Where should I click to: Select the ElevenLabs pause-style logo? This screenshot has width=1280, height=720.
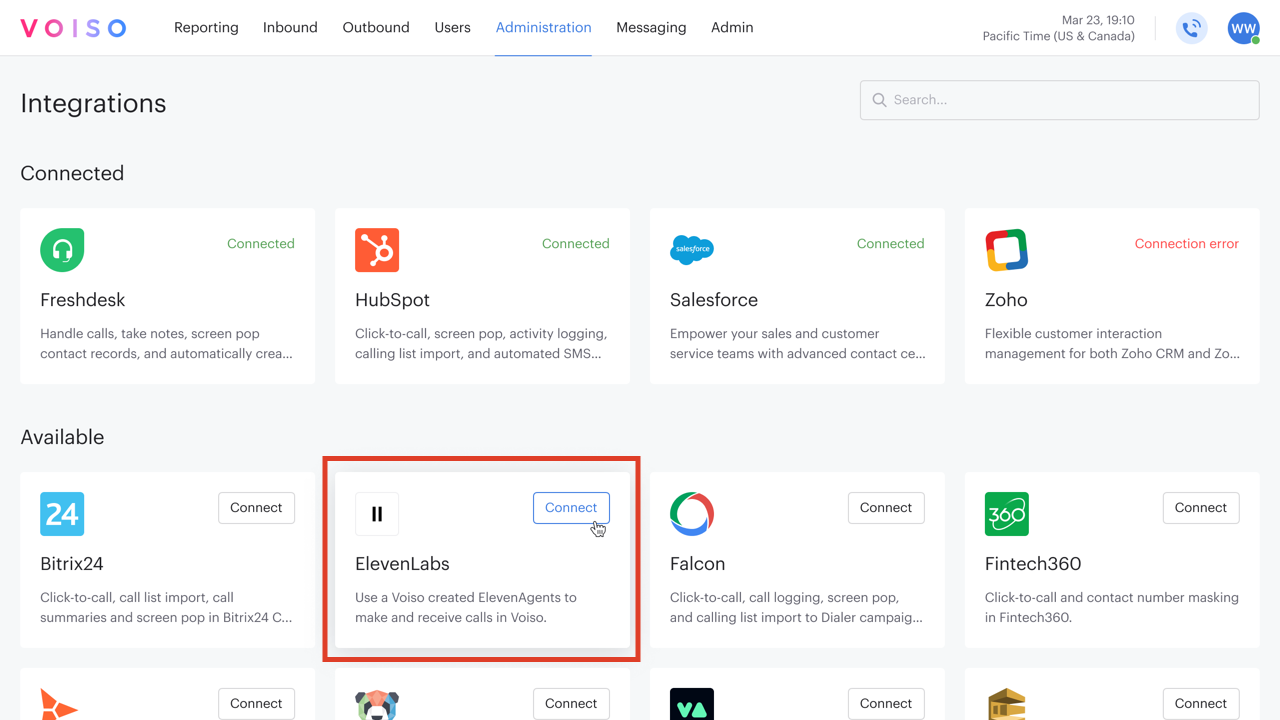click(377, 513)
